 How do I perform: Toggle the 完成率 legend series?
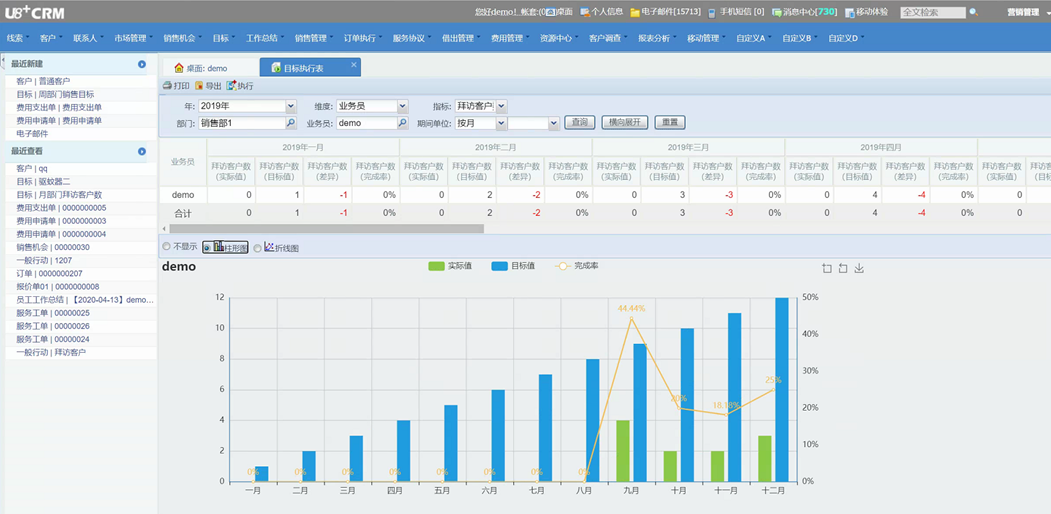pyautogui.click(x=576, y=266)
